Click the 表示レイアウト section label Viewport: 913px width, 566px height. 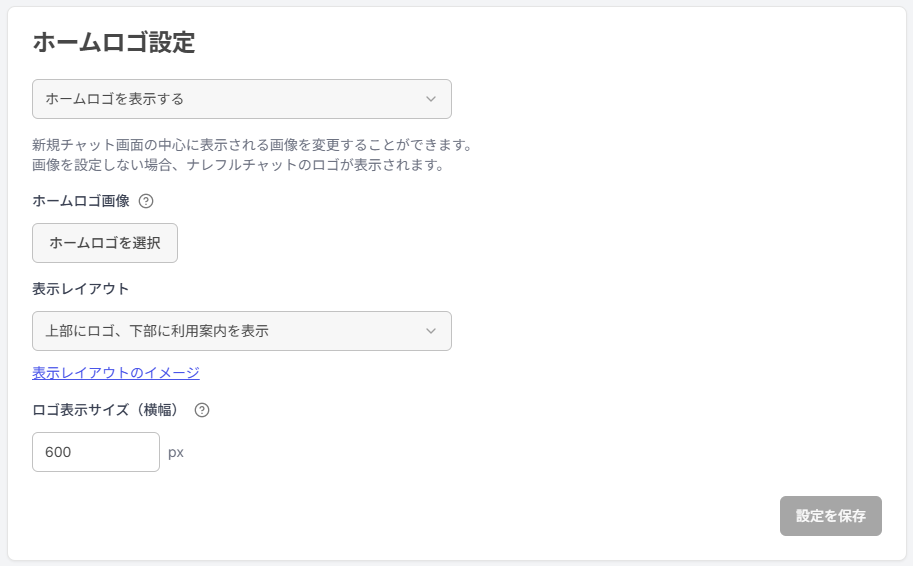pyautogui.click(x=81, y=289)
